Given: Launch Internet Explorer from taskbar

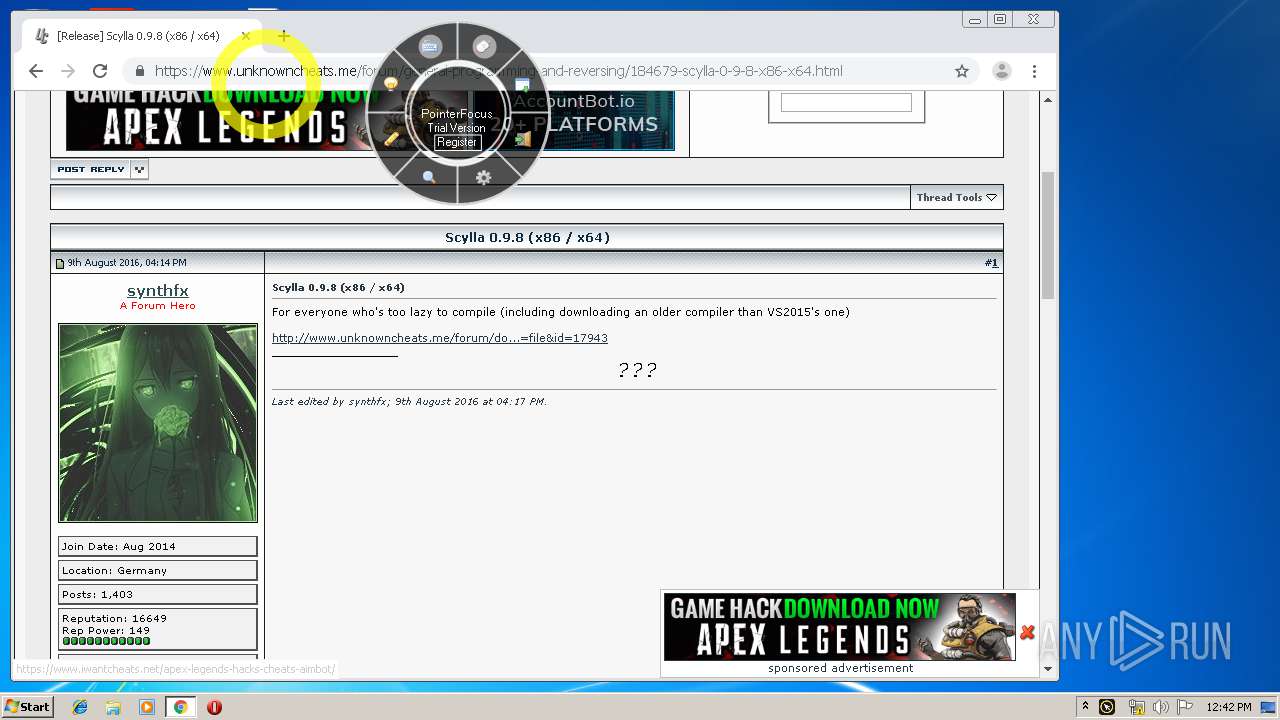Looking at the screenshot, I should click(80, 707).
